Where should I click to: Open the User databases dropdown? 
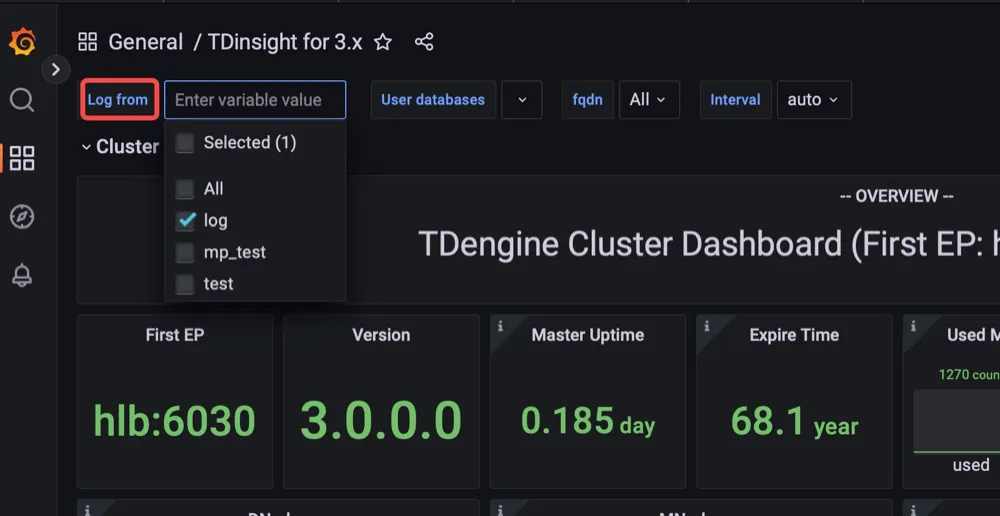coord(521,100)
